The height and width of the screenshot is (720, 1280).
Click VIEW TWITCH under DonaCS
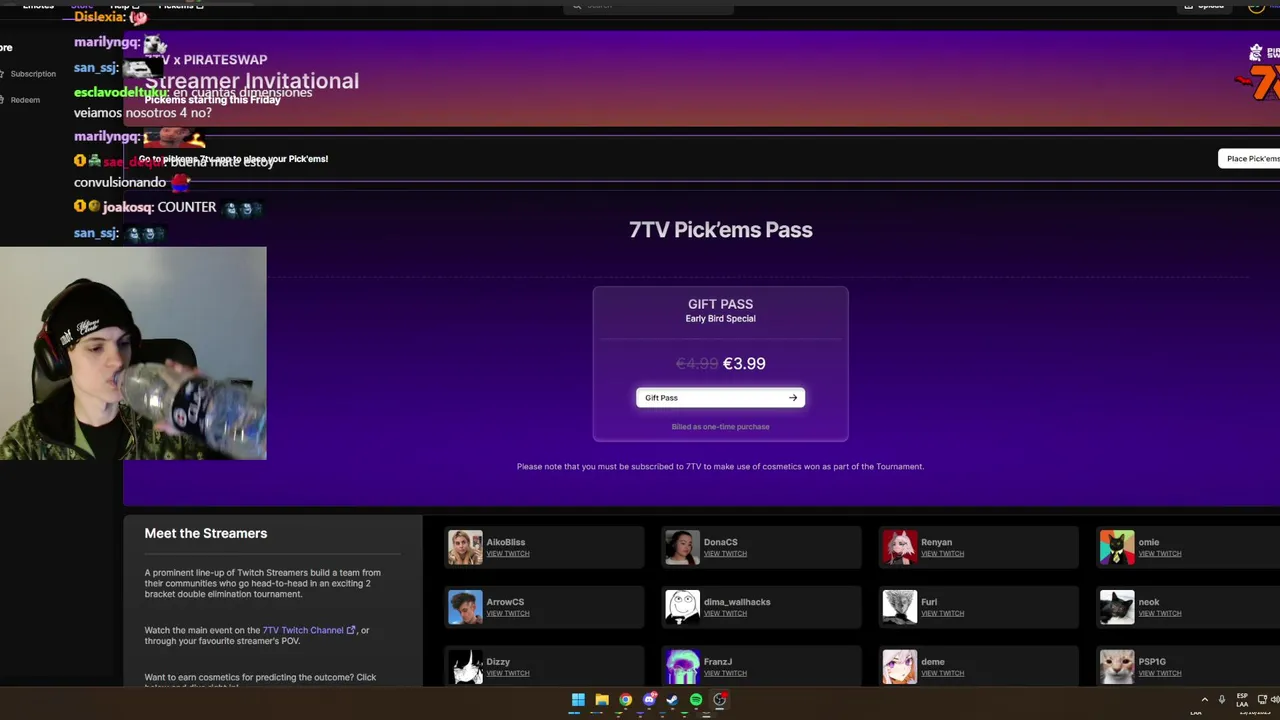tap(725, 554)
